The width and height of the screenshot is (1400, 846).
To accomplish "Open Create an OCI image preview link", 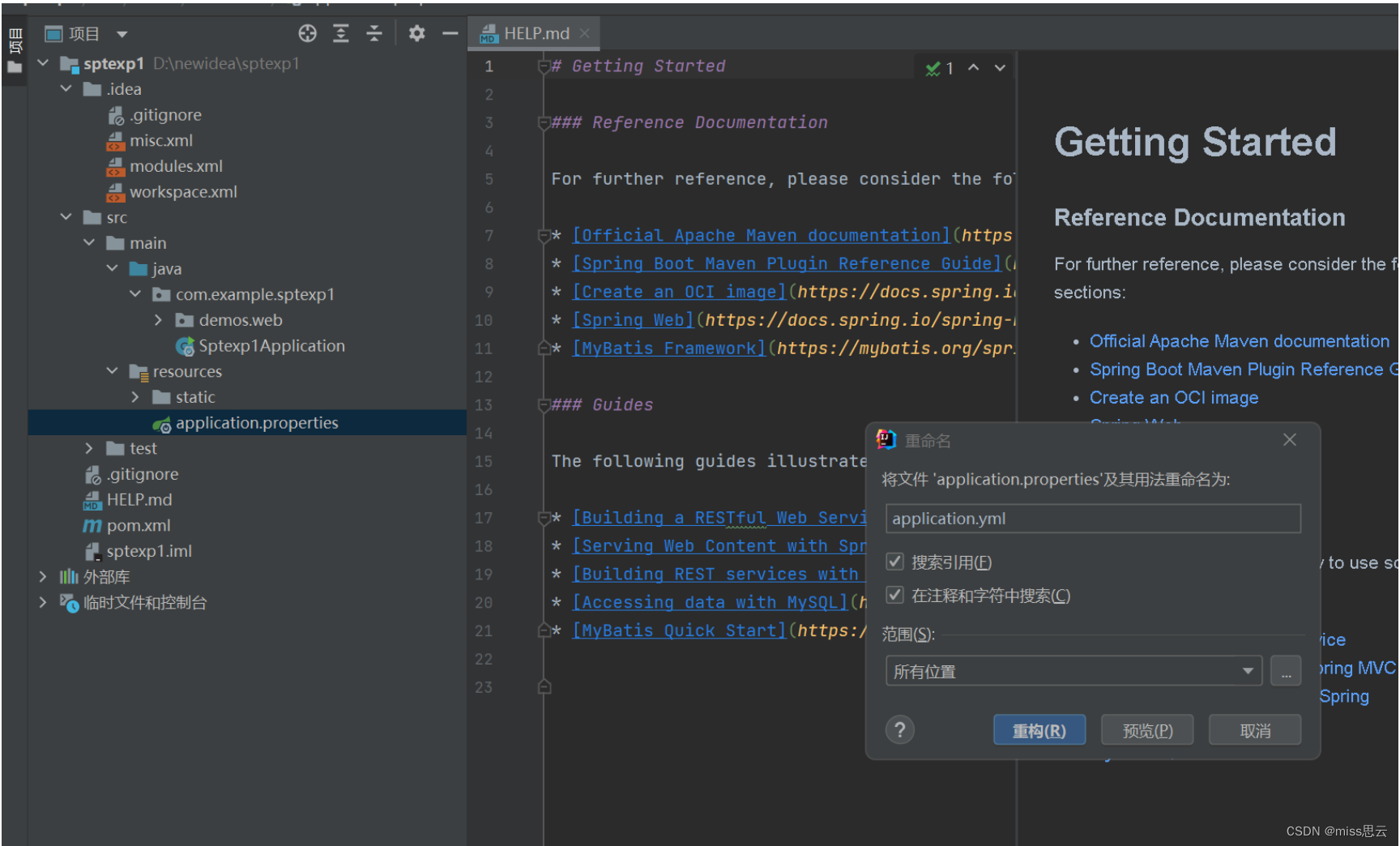I will (1173, 398).
